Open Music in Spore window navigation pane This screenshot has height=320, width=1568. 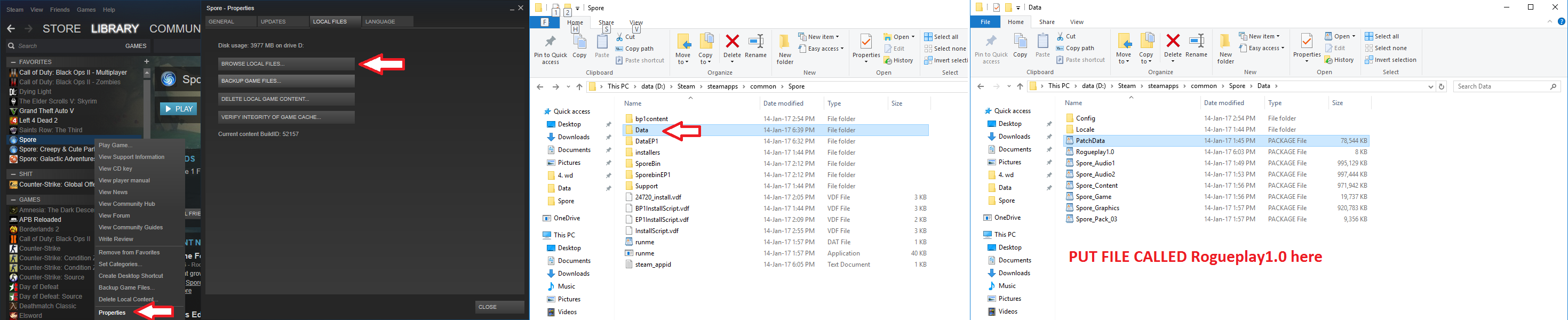[x=561, y=286]
